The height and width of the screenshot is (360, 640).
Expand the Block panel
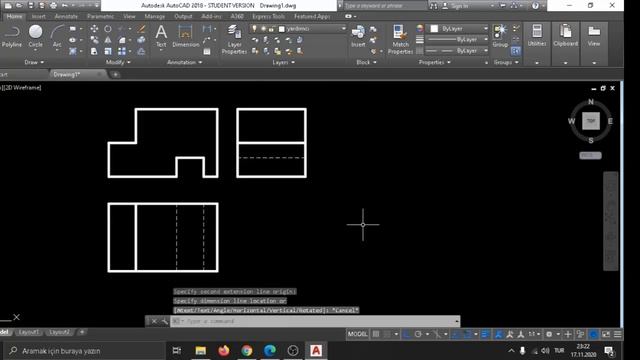[366, 62]
